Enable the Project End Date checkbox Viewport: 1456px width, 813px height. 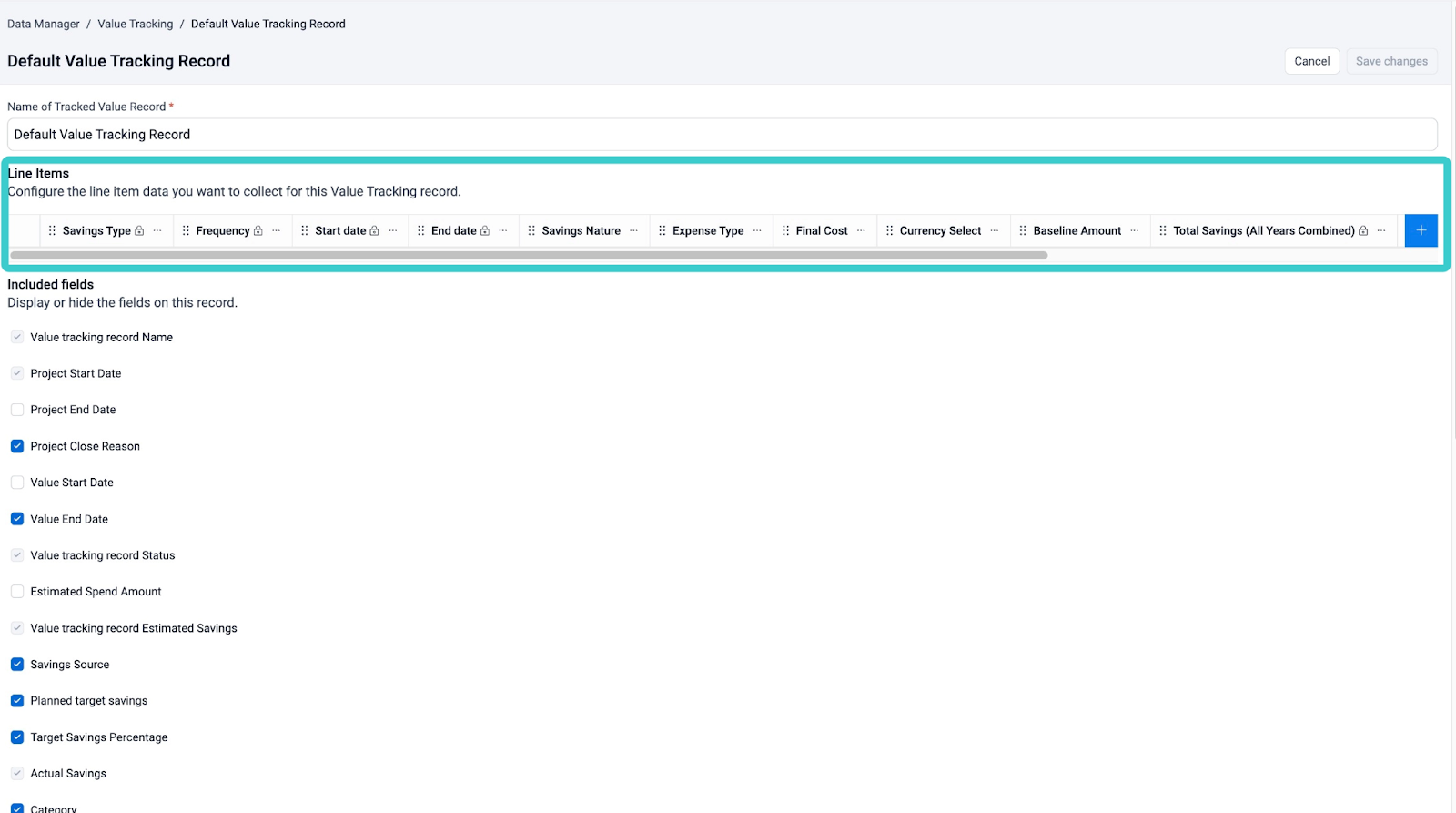(17, 410)
